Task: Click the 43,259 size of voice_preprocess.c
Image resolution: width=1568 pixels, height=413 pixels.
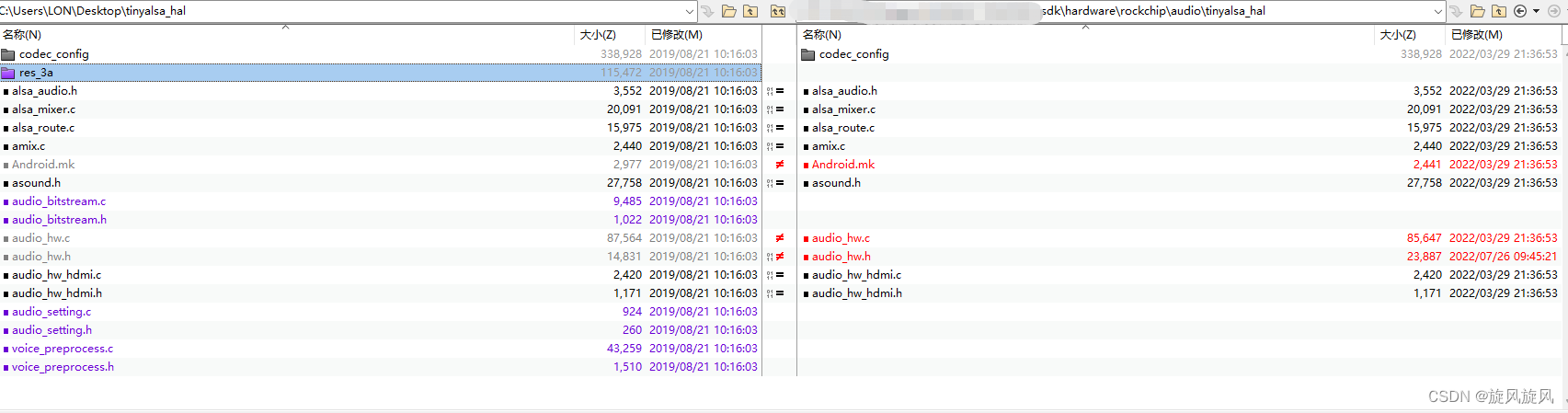Action: click(x=624, y=349)
